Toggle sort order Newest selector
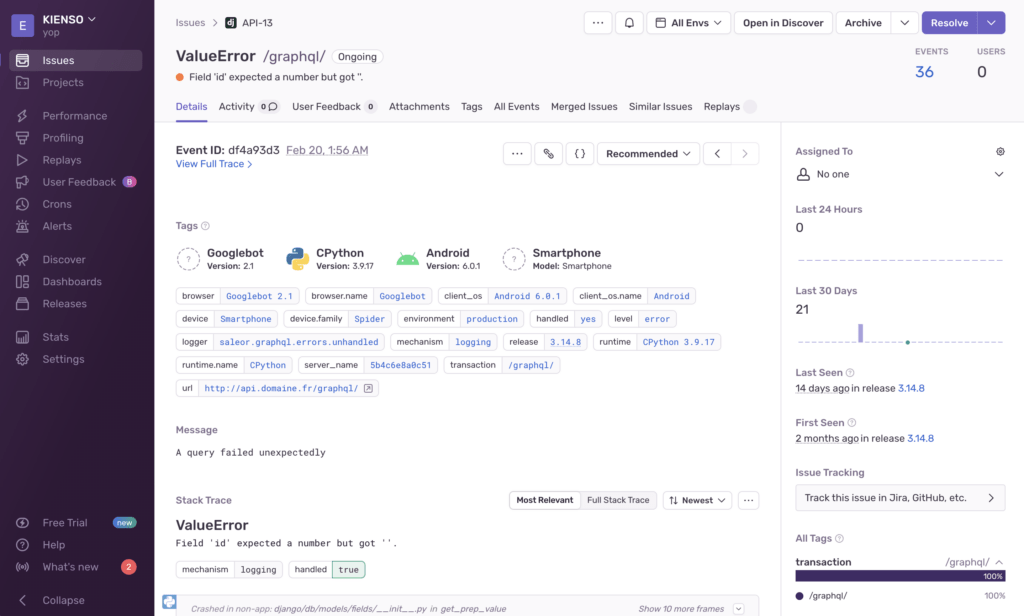Viewport: 1024px width, 616px height. coord(697,500)
